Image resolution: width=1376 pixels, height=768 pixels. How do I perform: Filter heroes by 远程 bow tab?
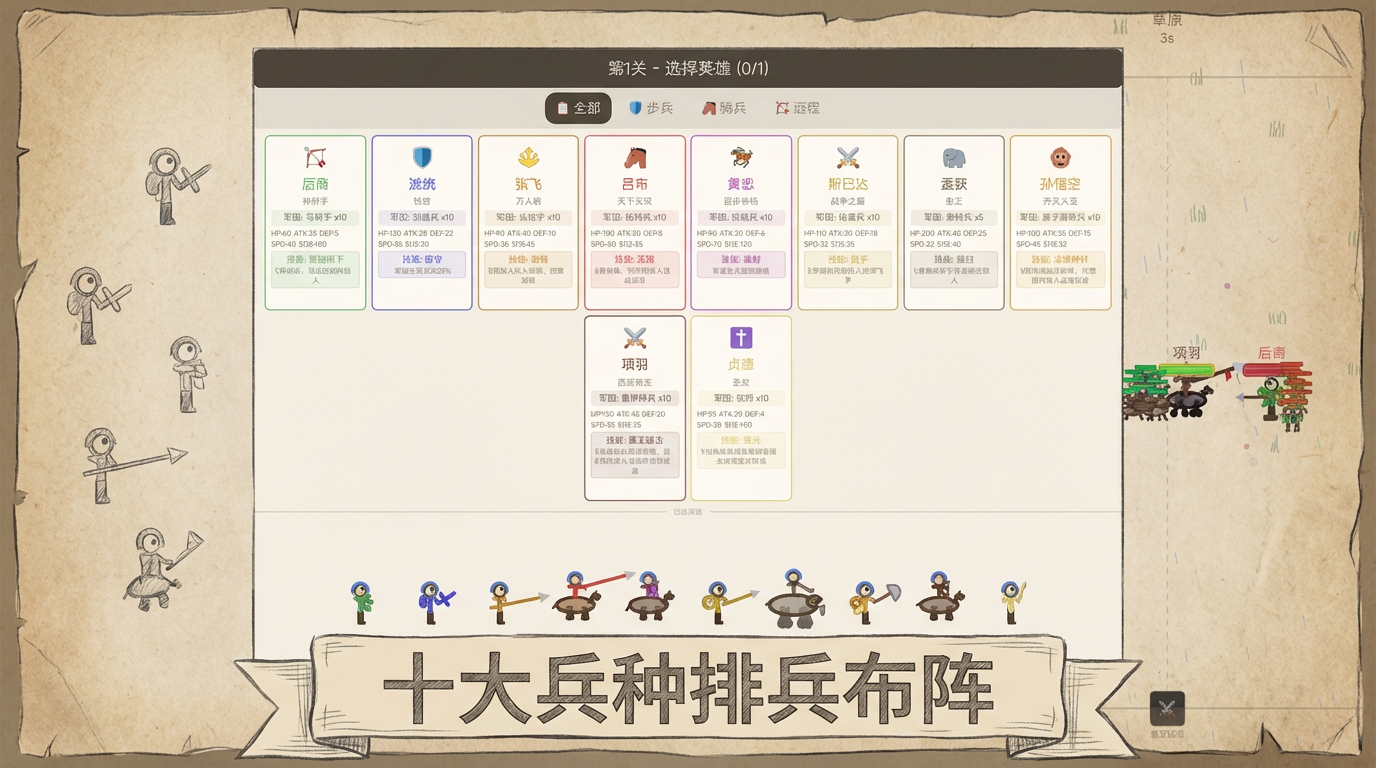click(797, 108)
